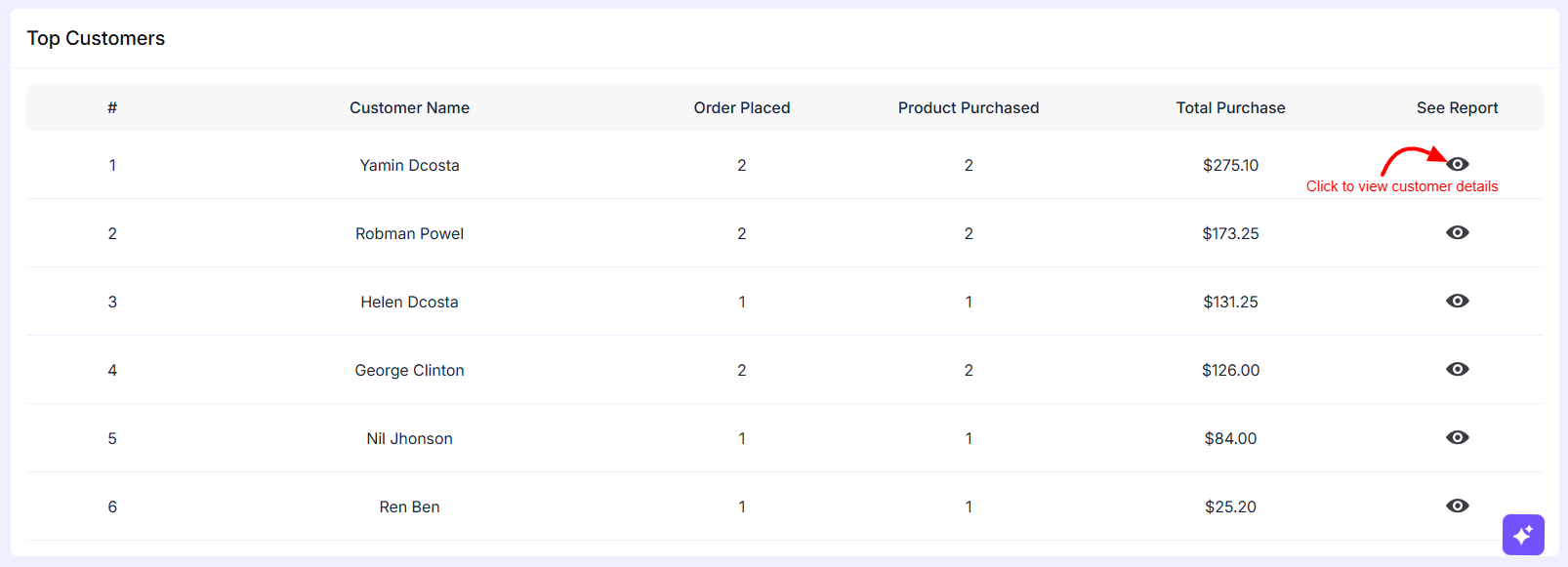The image size is (1568, 567).
Task: Select the $84.00 total for Nil Jhonson
Action: tap(1230, 438)
